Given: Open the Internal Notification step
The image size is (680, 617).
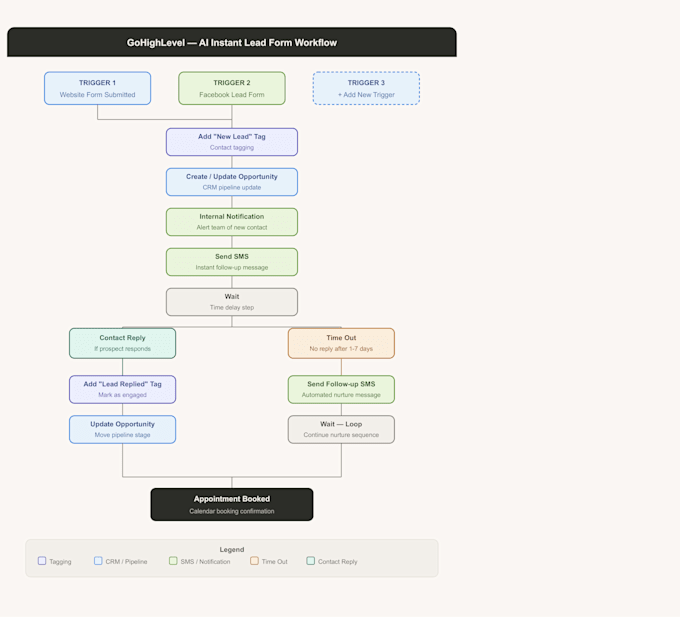Looking at the screenshot, I should (232, 222).
